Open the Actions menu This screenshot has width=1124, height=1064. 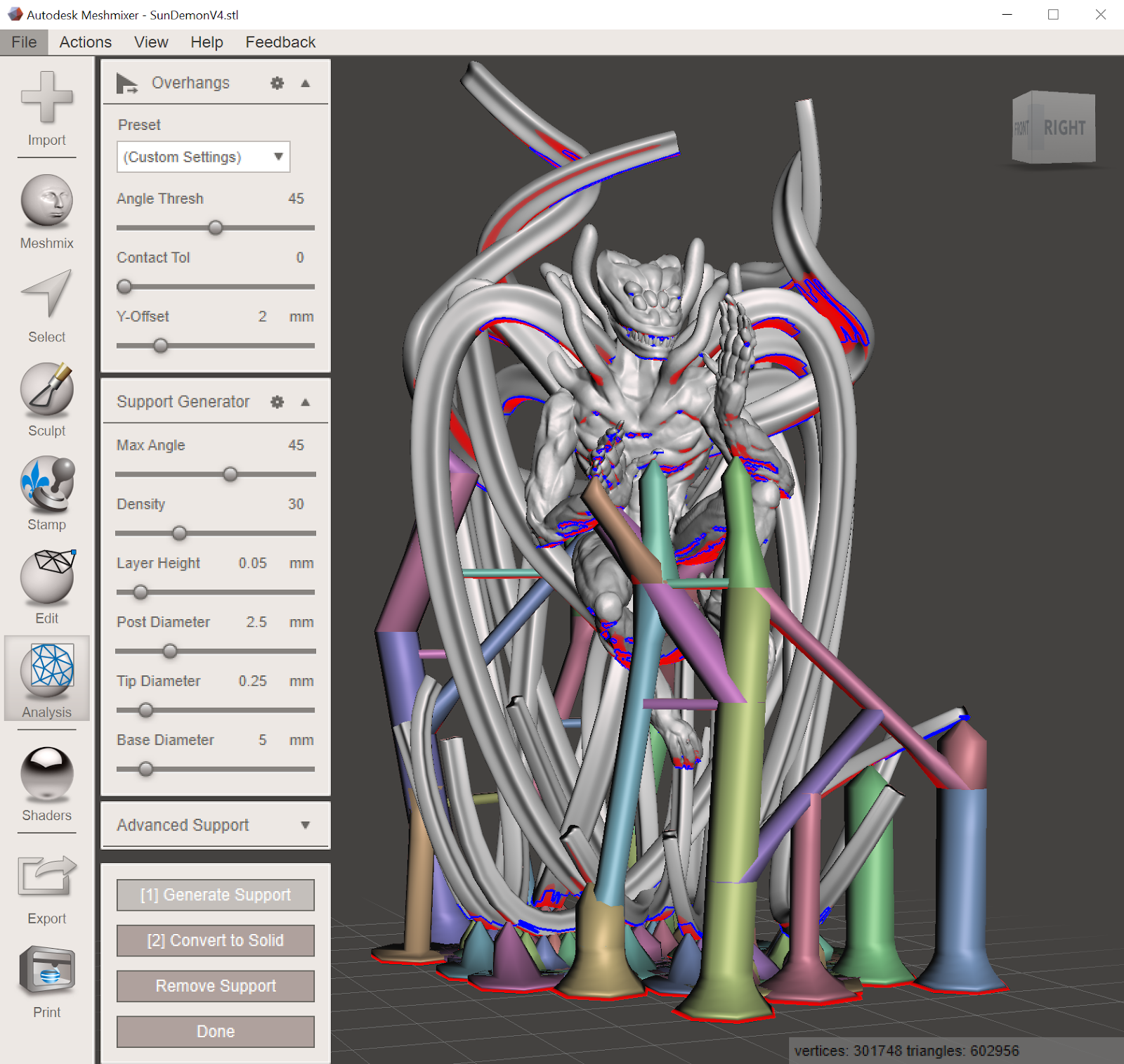(84, 42)
